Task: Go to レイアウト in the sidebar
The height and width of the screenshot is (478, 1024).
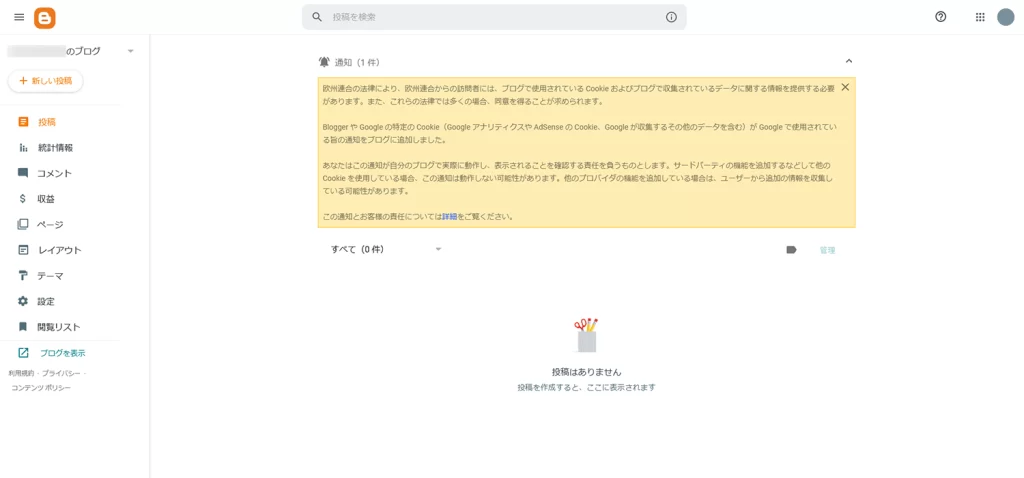Action: point(59,250)
